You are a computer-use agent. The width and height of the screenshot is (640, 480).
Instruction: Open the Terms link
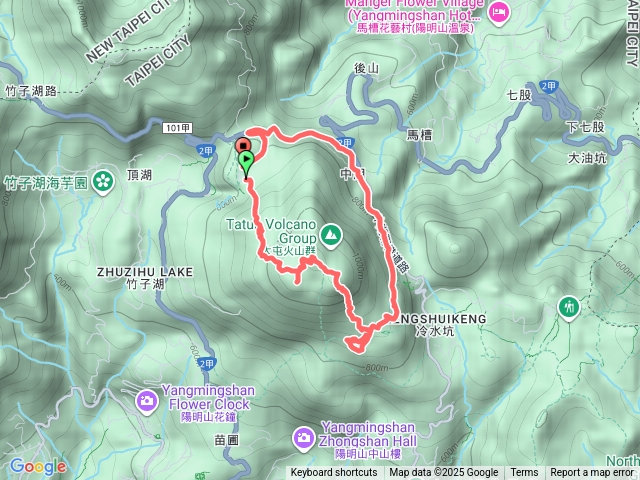[x=524, y=473]
